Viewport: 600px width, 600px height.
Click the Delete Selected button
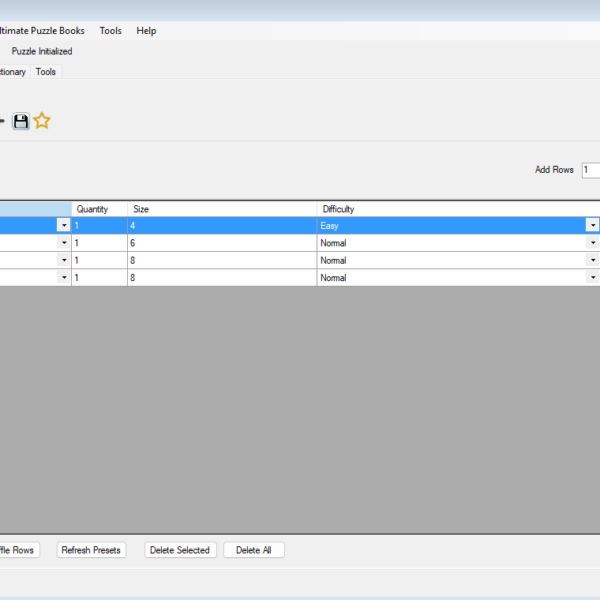pos(179,550)
